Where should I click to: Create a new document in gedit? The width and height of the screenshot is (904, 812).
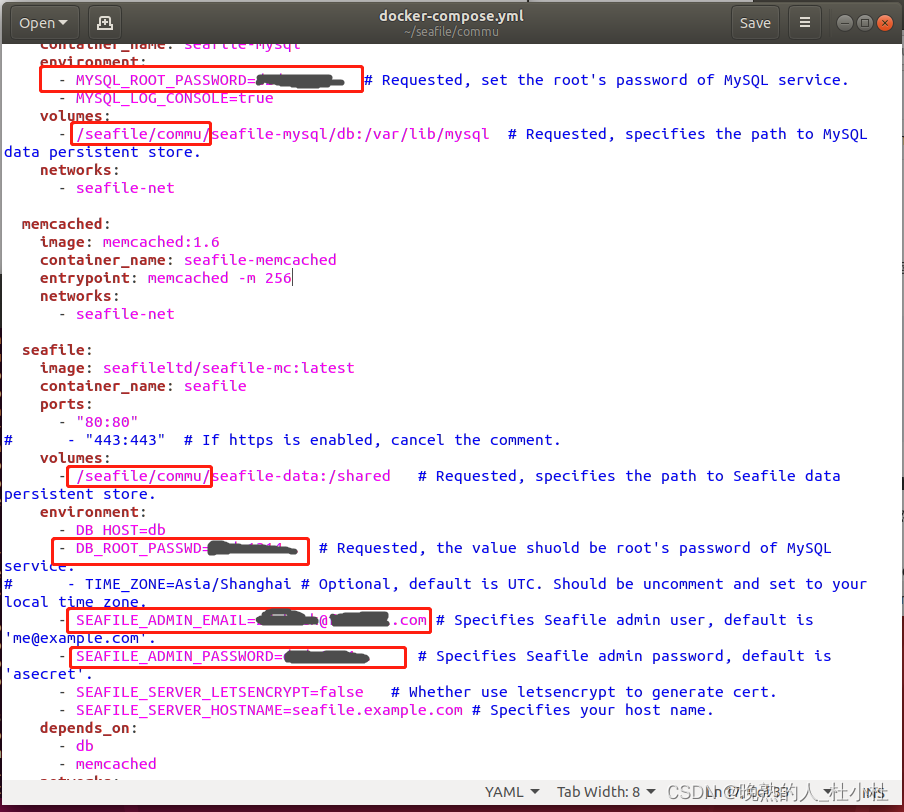pos(106,22)
